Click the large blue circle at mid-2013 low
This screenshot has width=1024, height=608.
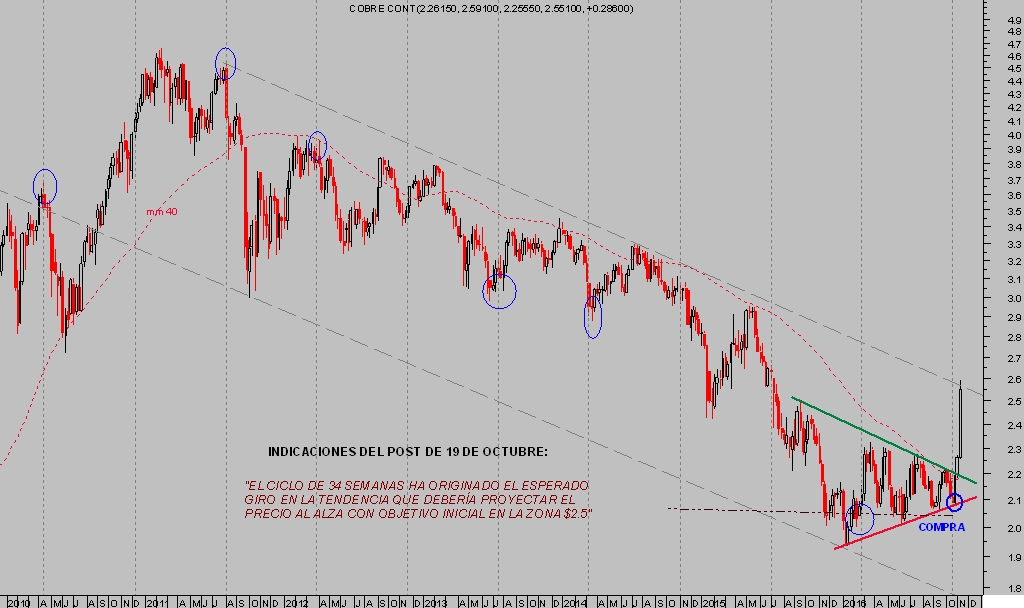(x=499, y=290)
